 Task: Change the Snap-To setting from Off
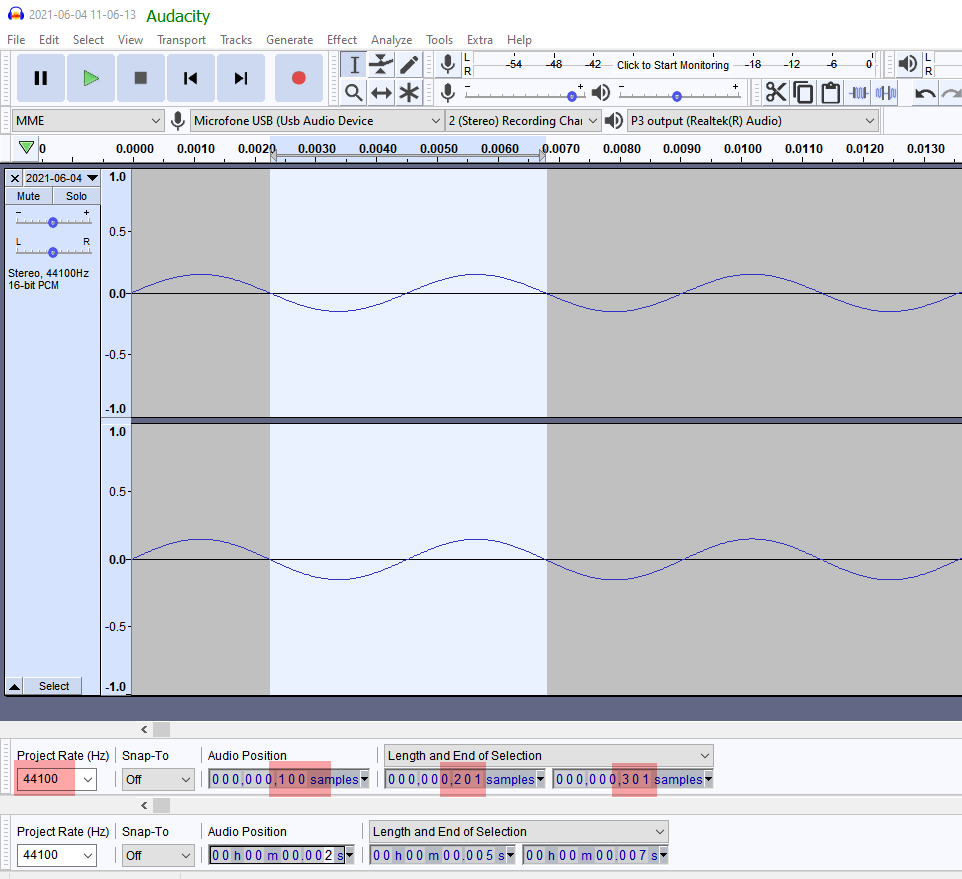tap(158, 780)
